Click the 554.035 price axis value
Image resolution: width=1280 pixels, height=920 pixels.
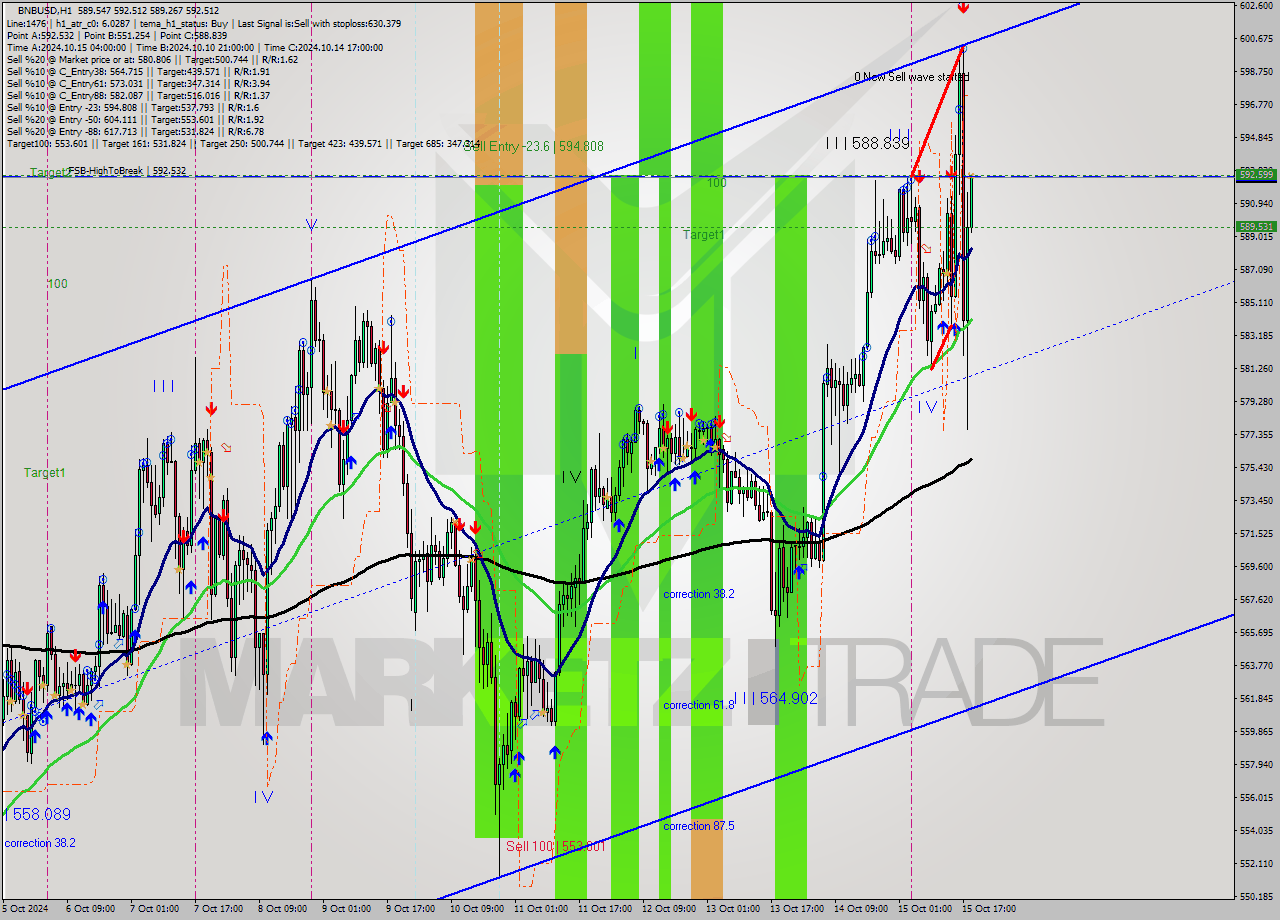(1256, 831)
